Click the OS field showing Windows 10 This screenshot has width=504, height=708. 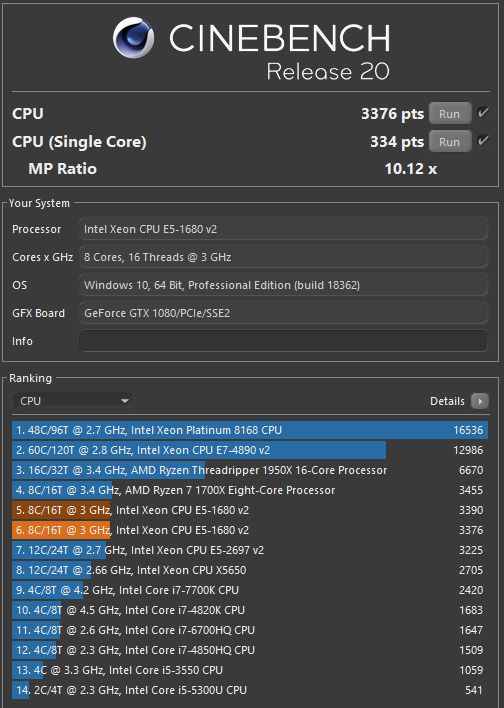283,285
